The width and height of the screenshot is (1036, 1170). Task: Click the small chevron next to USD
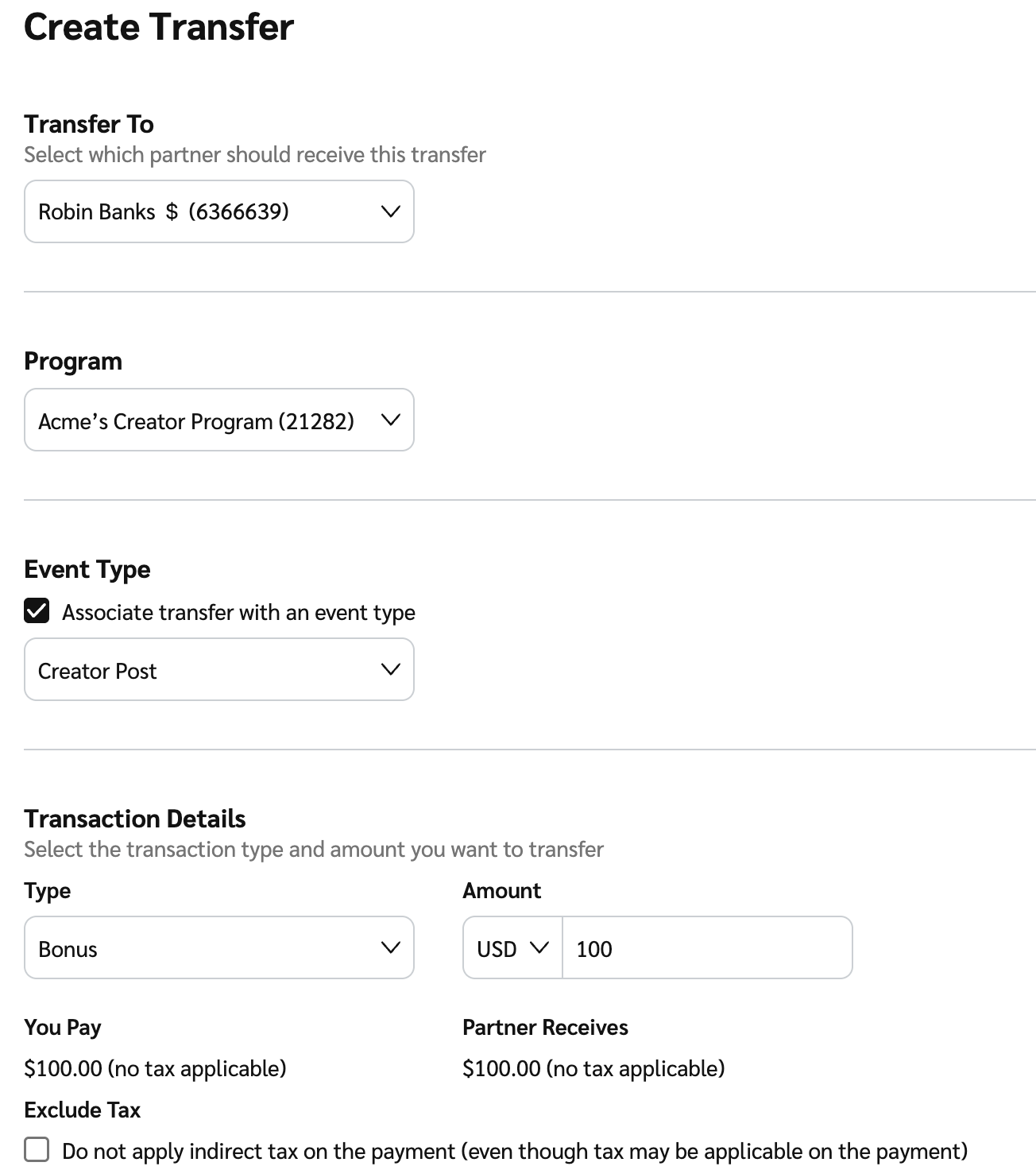pos(539,947)
